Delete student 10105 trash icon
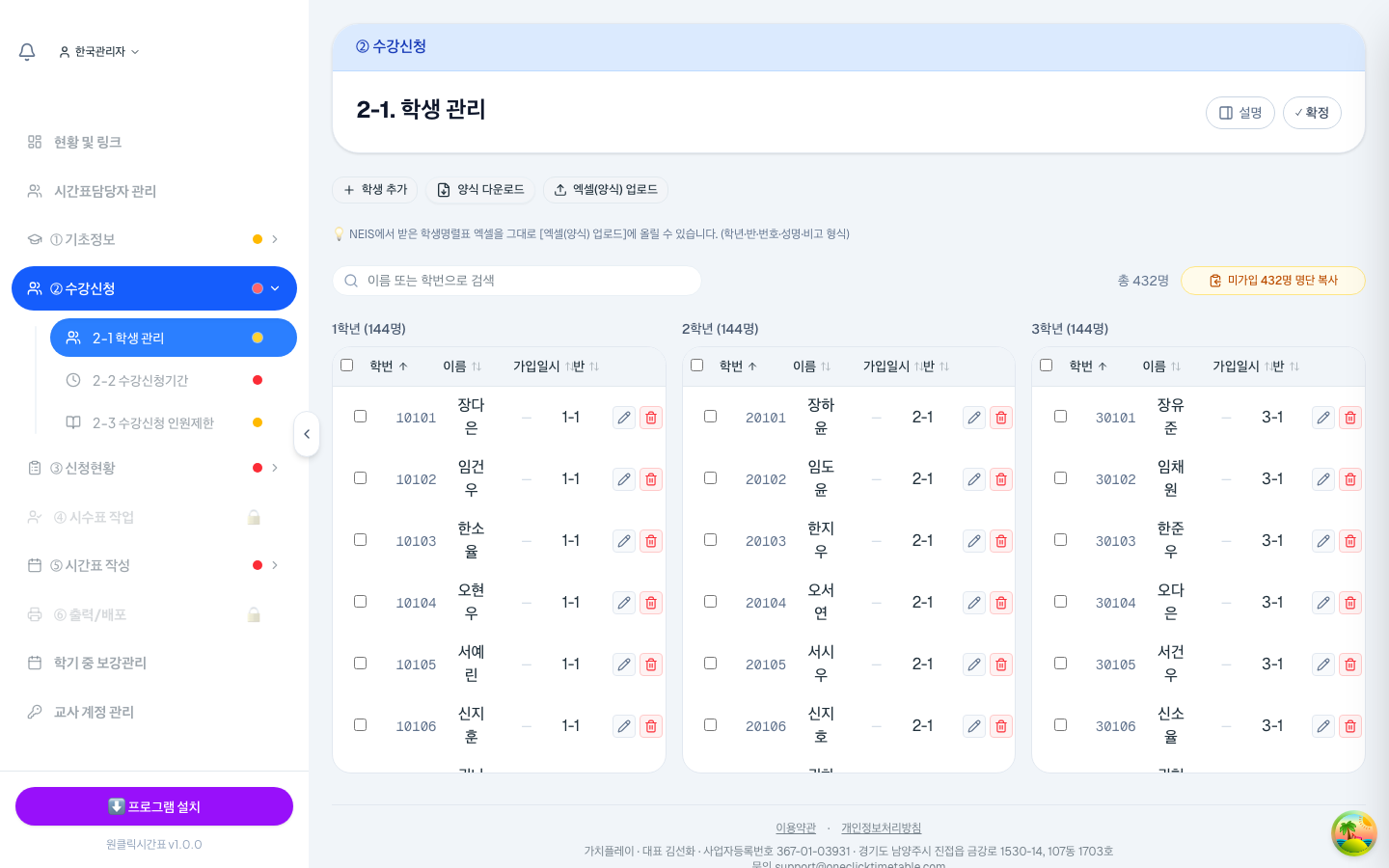 point(651,665)
